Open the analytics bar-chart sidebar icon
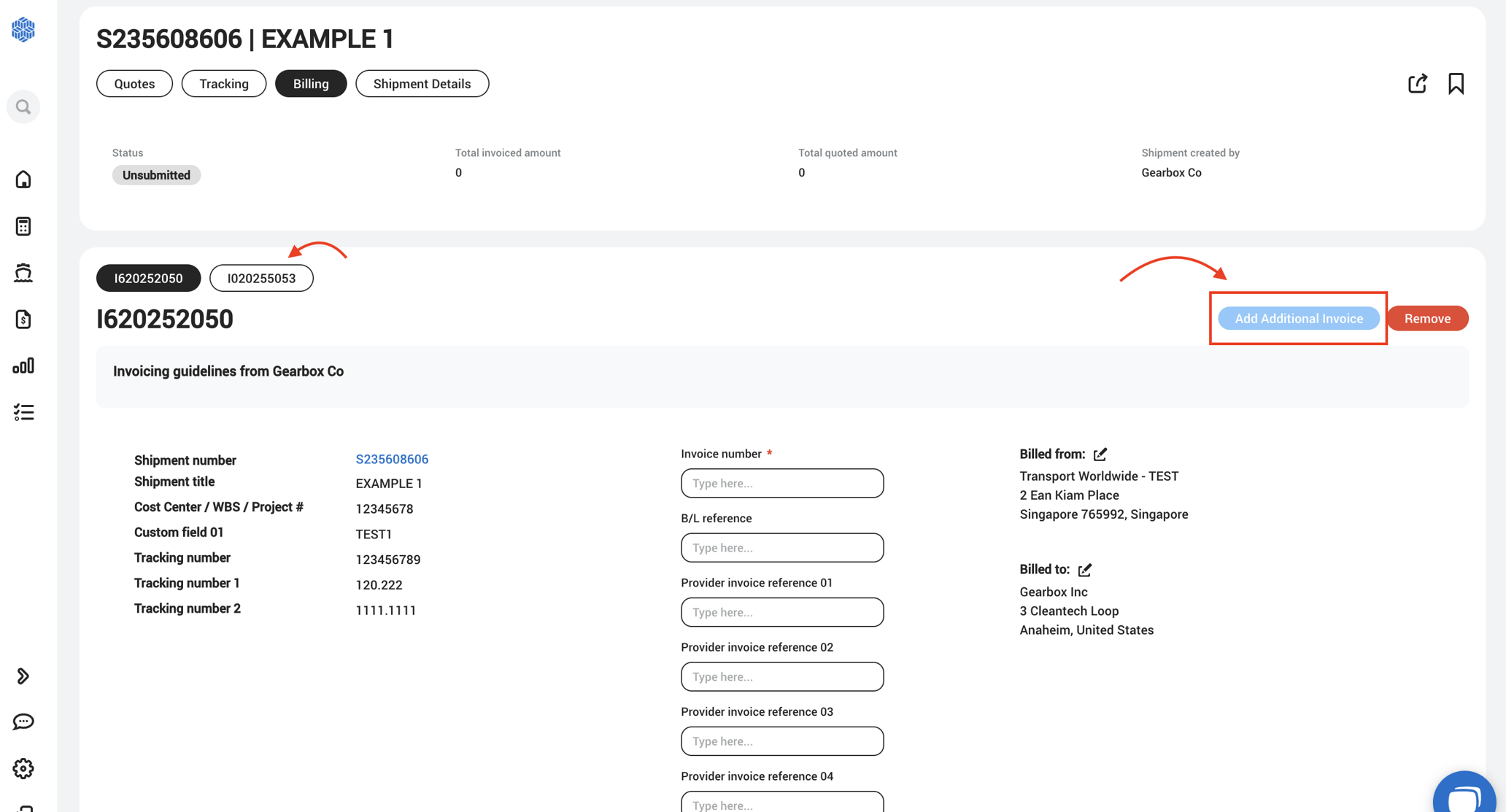This screenshot has width=1506, height=812. coord(23,366)
